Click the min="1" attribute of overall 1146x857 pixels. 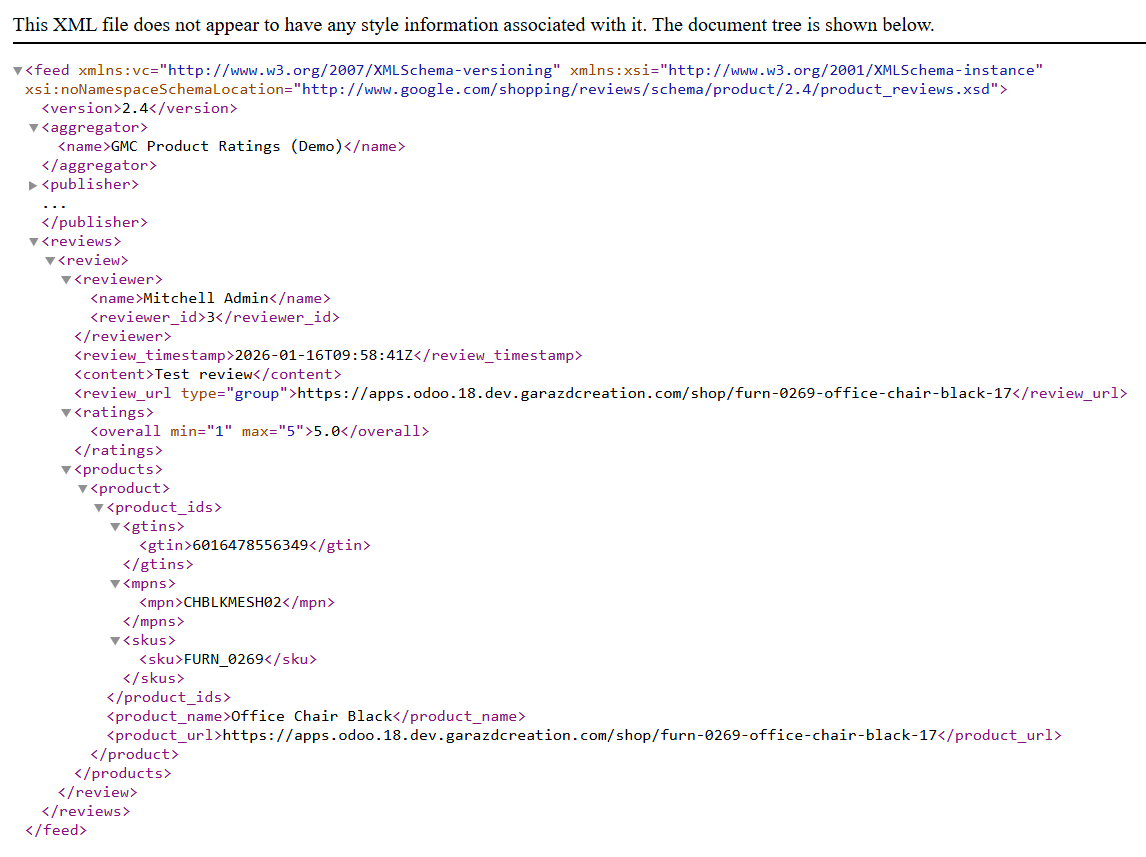201,431
